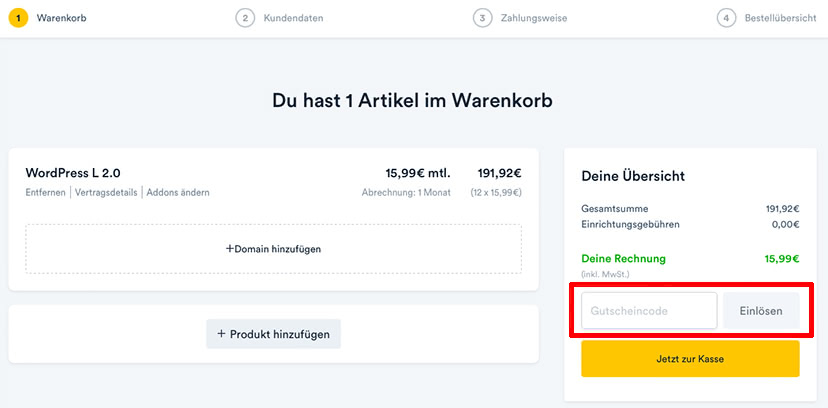Image resolution: width=828 pixels, height=408 pixels.
Task: Click the (12 x 15,99€) note
Action: point(496,193)
